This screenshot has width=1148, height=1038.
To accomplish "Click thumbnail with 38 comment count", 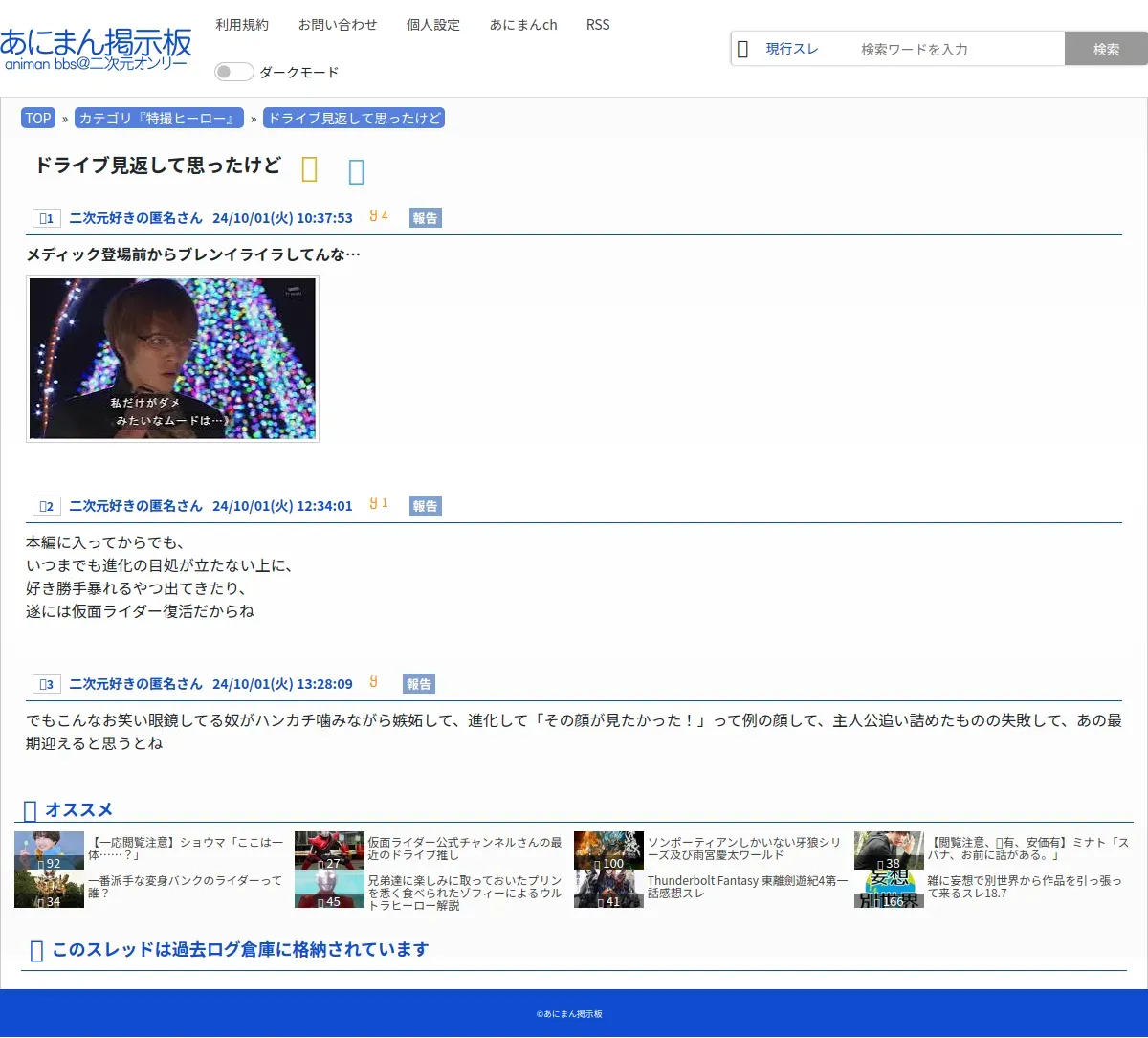I will (890, 850).
